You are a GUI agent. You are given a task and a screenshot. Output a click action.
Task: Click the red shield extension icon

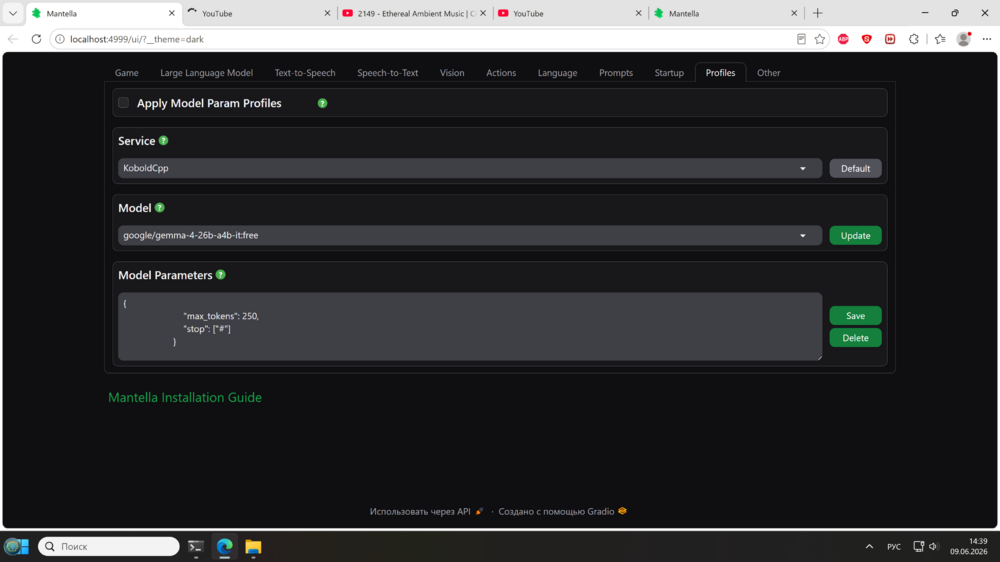[867, 39]
